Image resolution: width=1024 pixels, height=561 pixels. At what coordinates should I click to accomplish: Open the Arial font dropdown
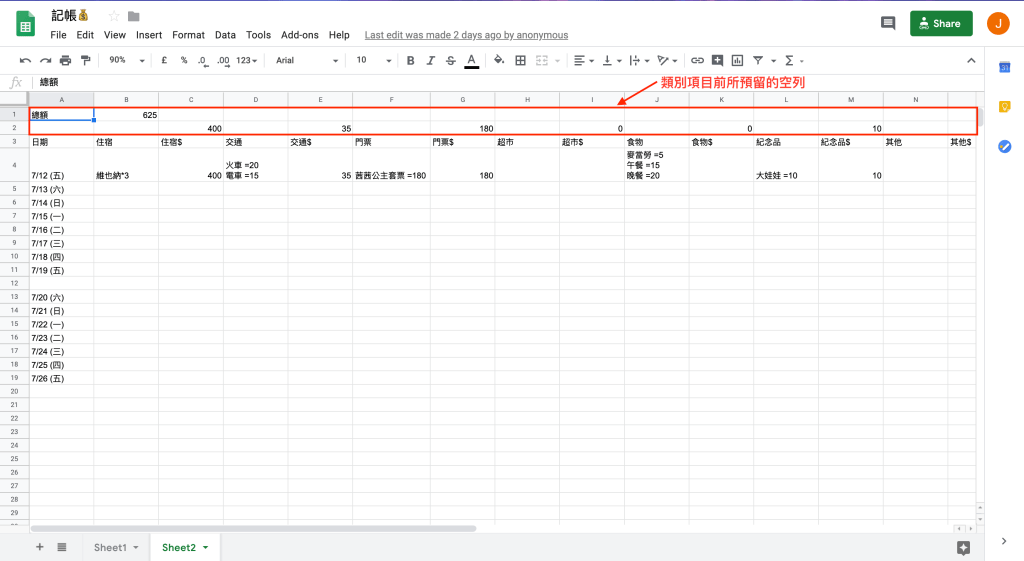[307, 60]
